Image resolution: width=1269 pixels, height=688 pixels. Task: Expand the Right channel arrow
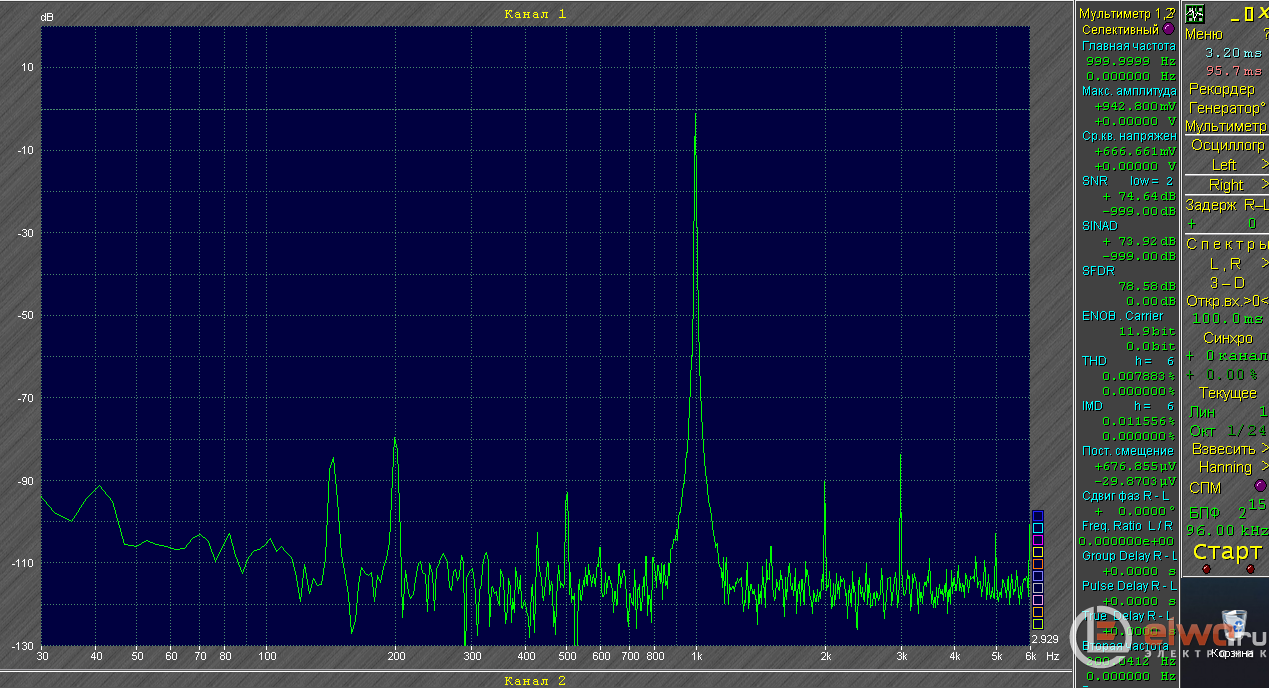click(x=1263, y=185)
